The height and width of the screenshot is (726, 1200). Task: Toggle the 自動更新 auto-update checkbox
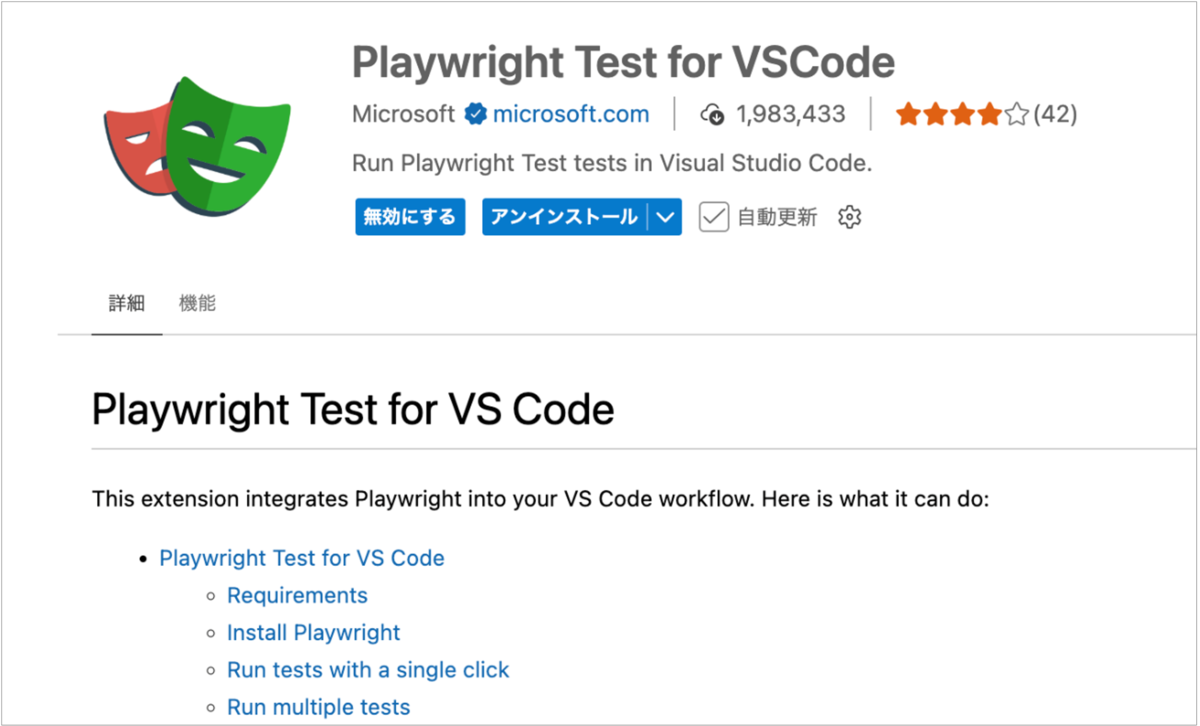tap(713, 217)
